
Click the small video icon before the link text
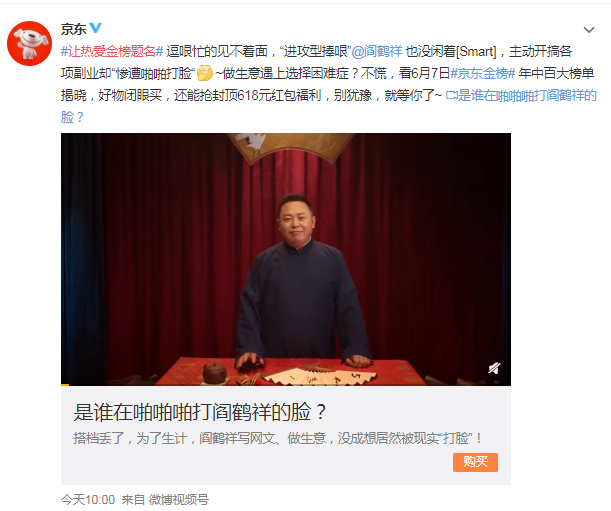tap(451, 95)
